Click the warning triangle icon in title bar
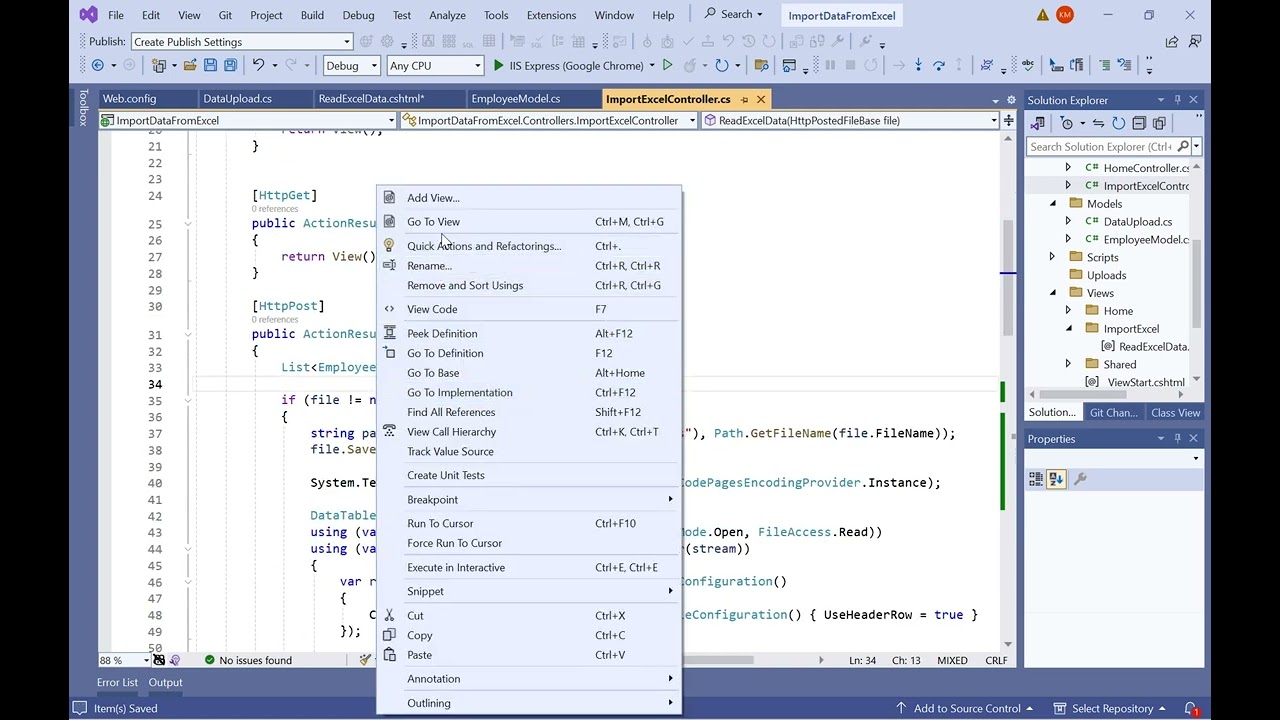 pyautogui.click(x=1043, y=15)
